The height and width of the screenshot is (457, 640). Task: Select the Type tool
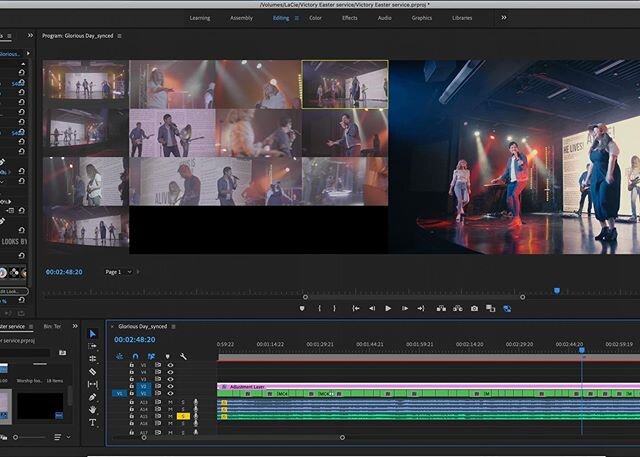93,423
